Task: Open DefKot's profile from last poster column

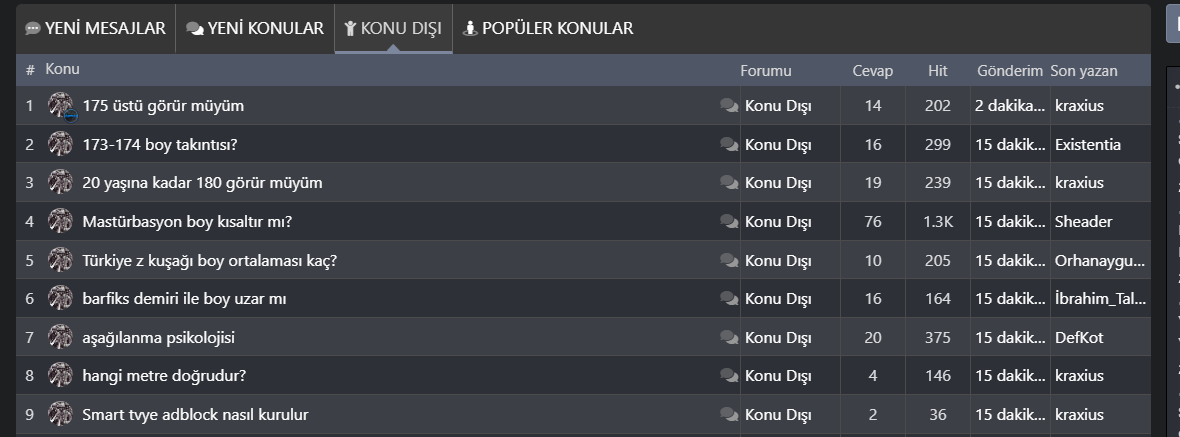Action: (1079, 338)
